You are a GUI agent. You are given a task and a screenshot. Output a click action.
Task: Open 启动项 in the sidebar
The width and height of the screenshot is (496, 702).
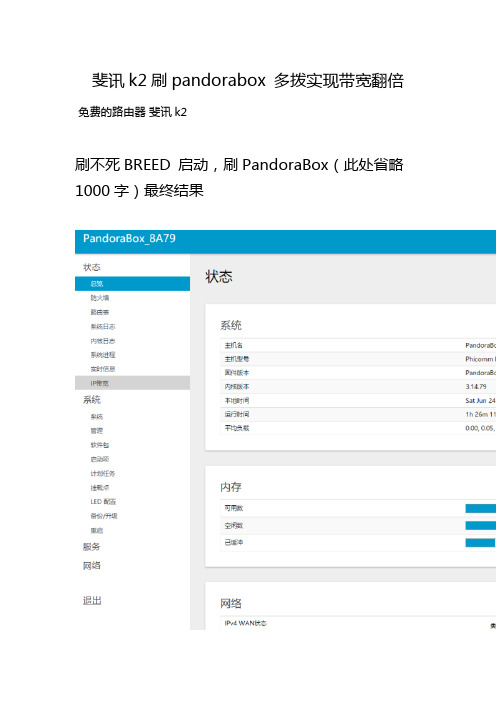pos(99,459)
